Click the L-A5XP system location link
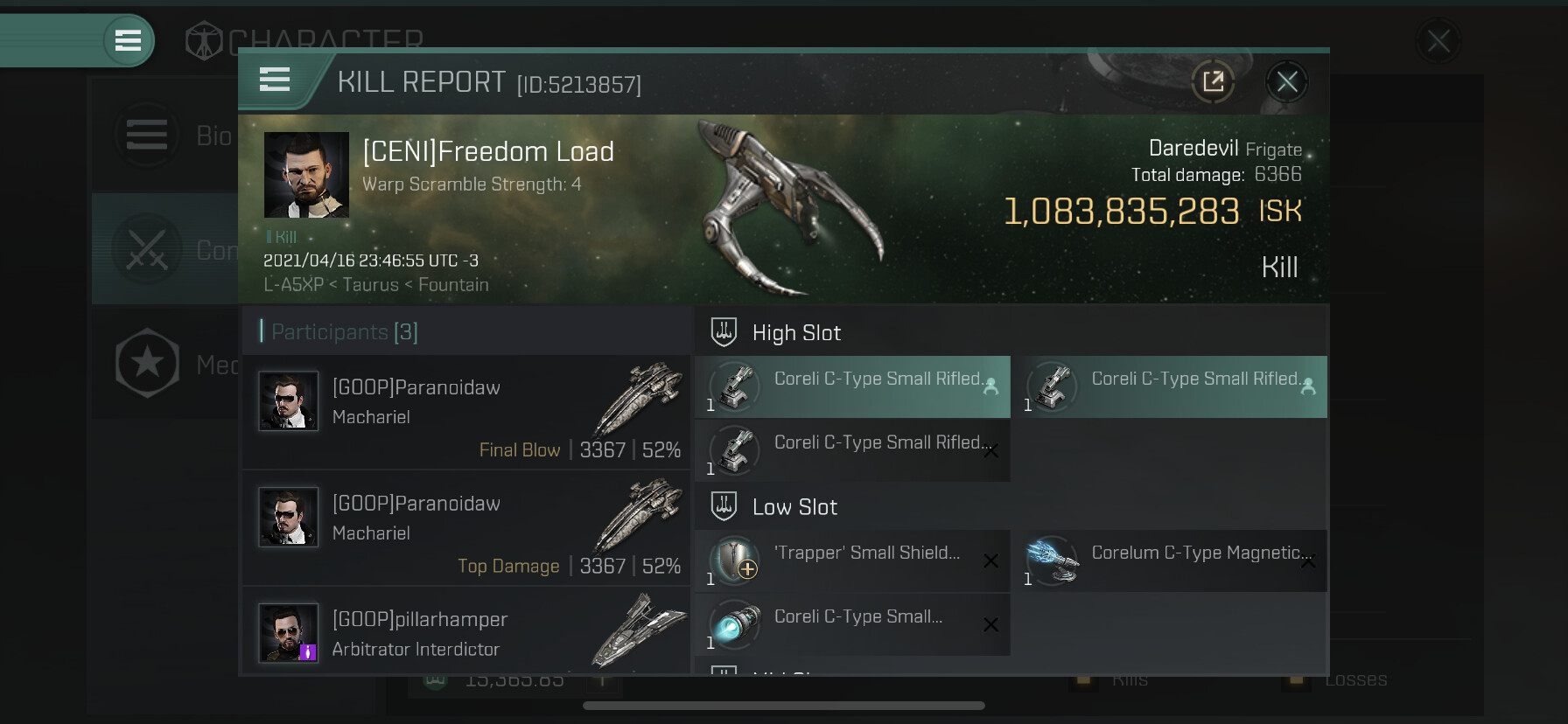Image resolution: width=1568 pixels, height=724 pixels. pos(293,285)
